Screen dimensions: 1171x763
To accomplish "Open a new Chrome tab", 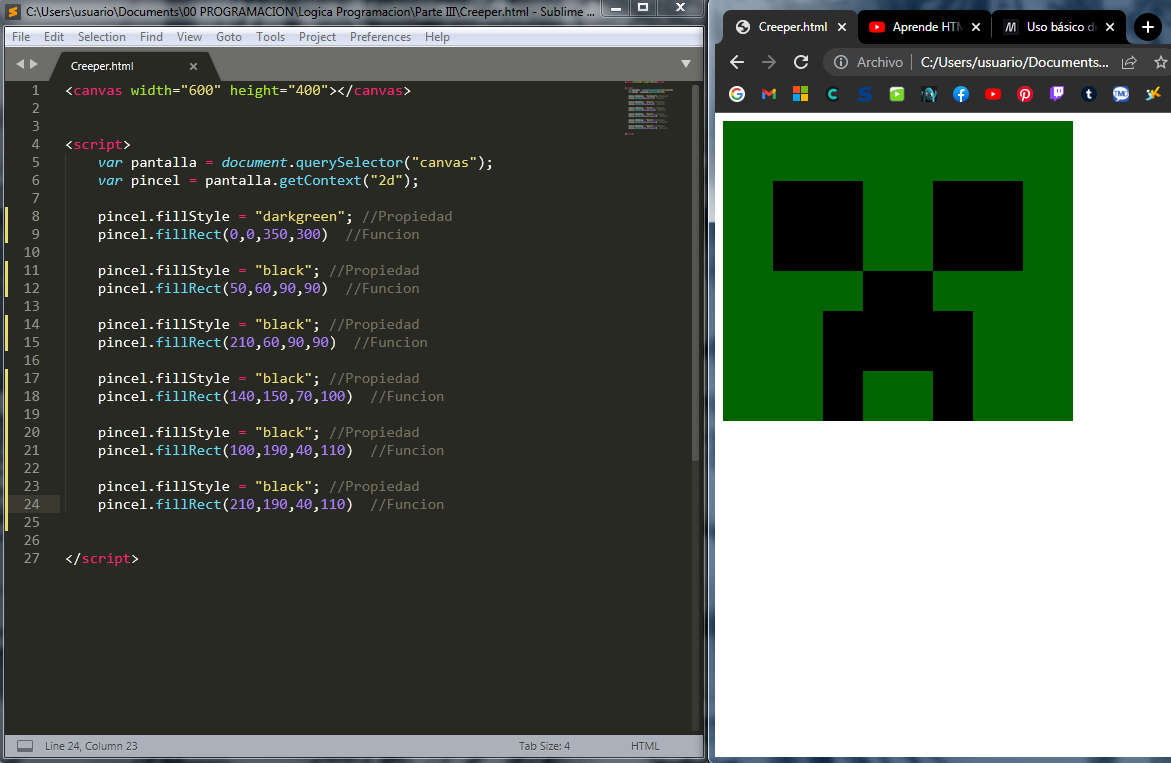I will pos(1148,27).
